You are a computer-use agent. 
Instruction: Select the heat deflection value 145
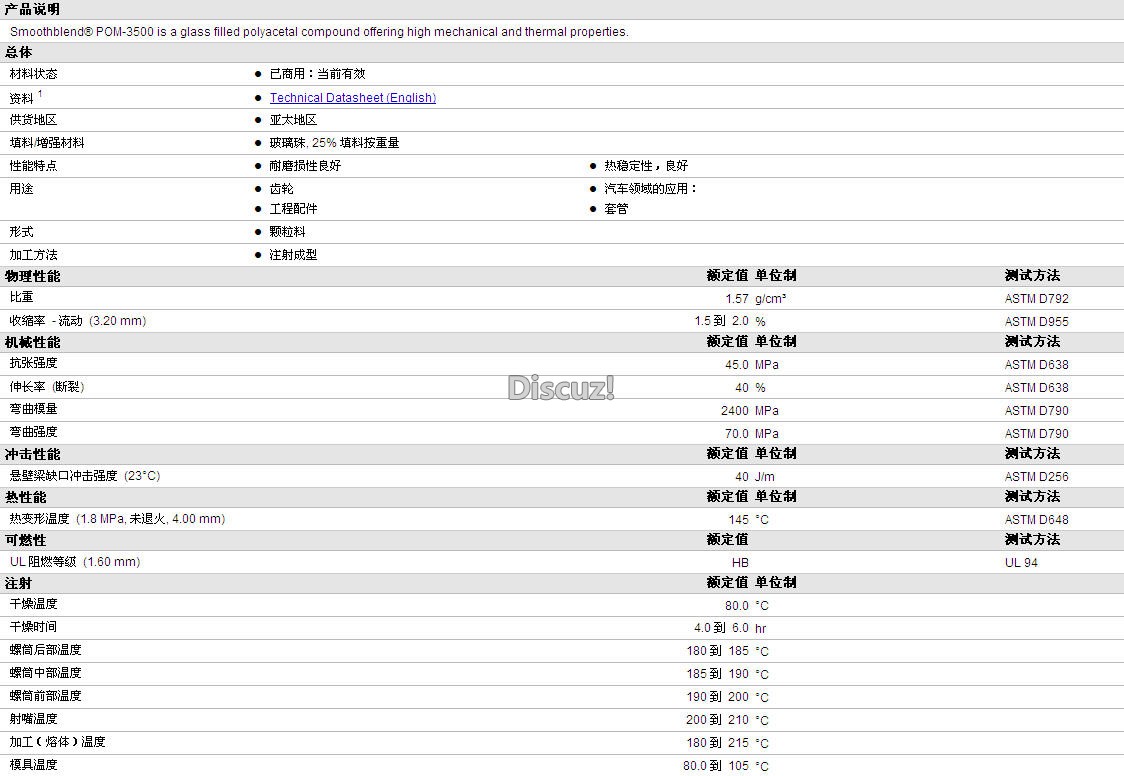[738, 519]
